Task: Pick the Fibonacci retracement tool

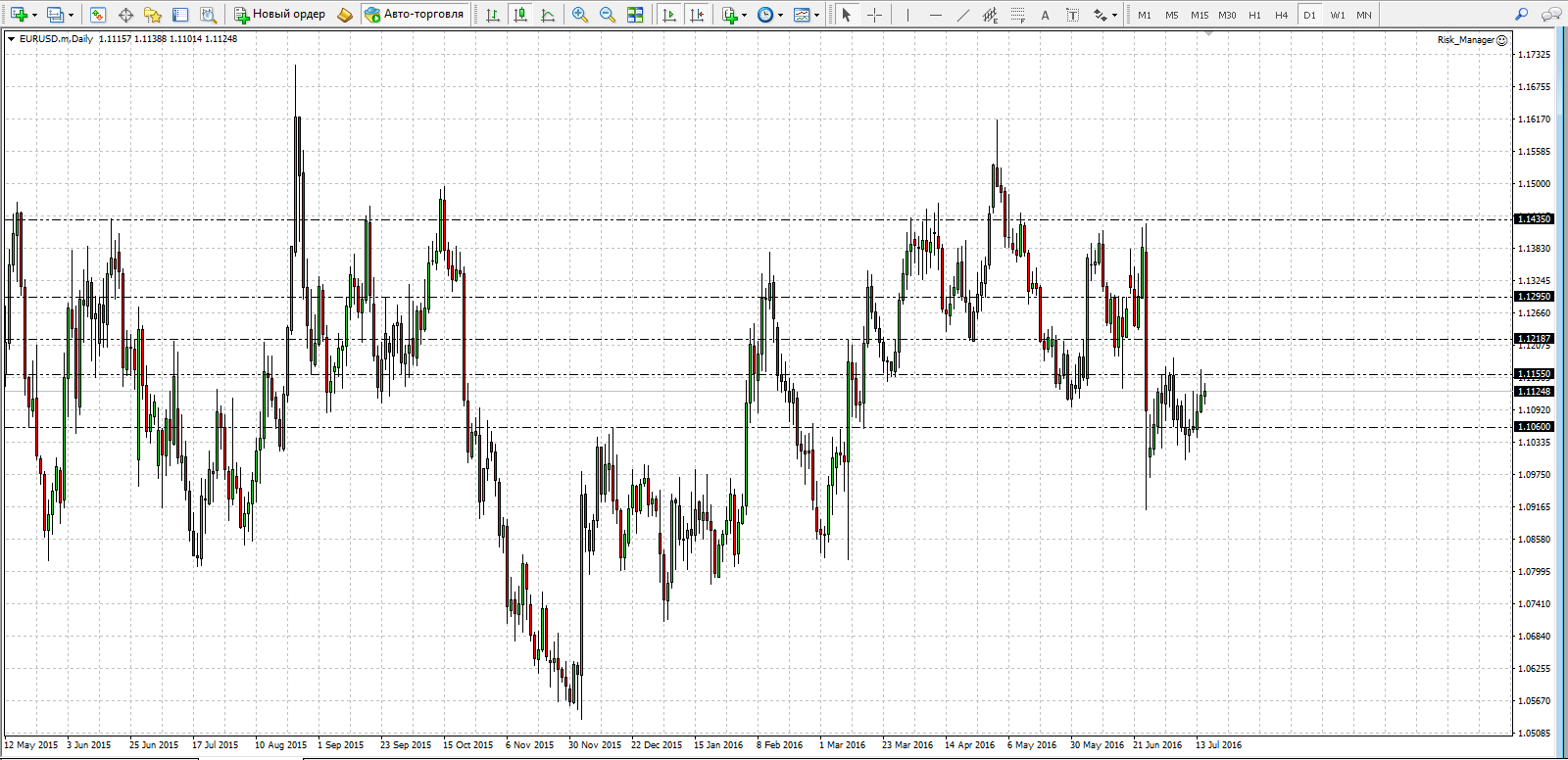Action: coord(1018,15)
